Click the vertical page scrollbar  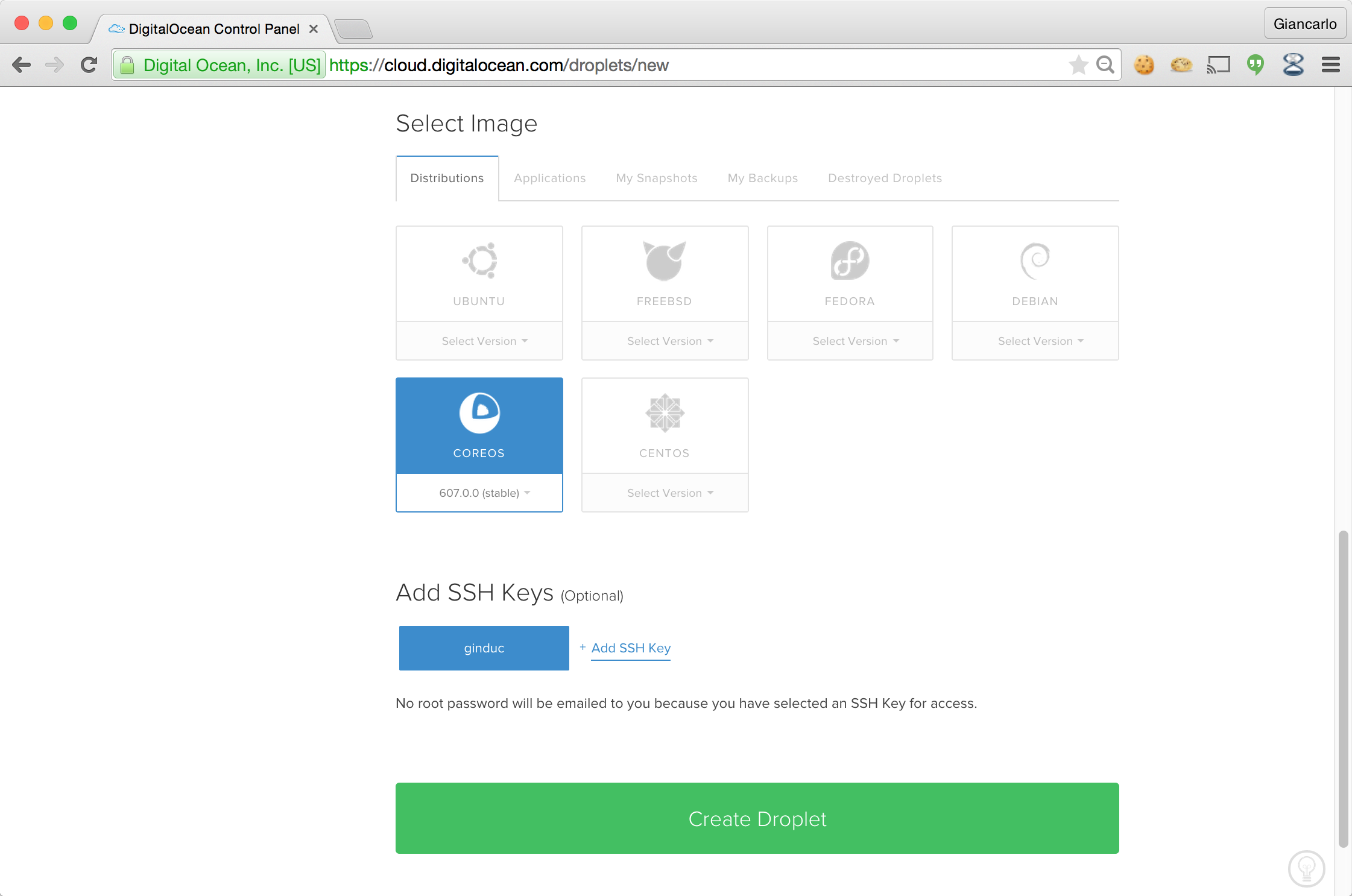pos(1343,689)
